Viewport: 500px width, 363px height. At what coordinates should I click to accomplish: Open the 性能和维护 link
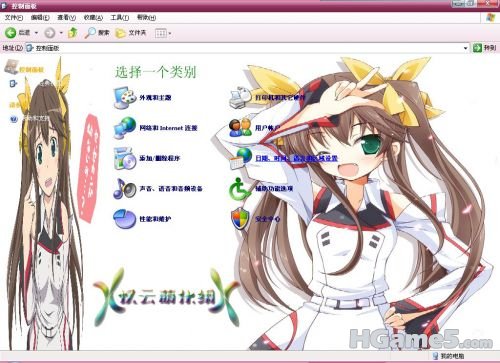pyautogui.click(x=155, y=219)
